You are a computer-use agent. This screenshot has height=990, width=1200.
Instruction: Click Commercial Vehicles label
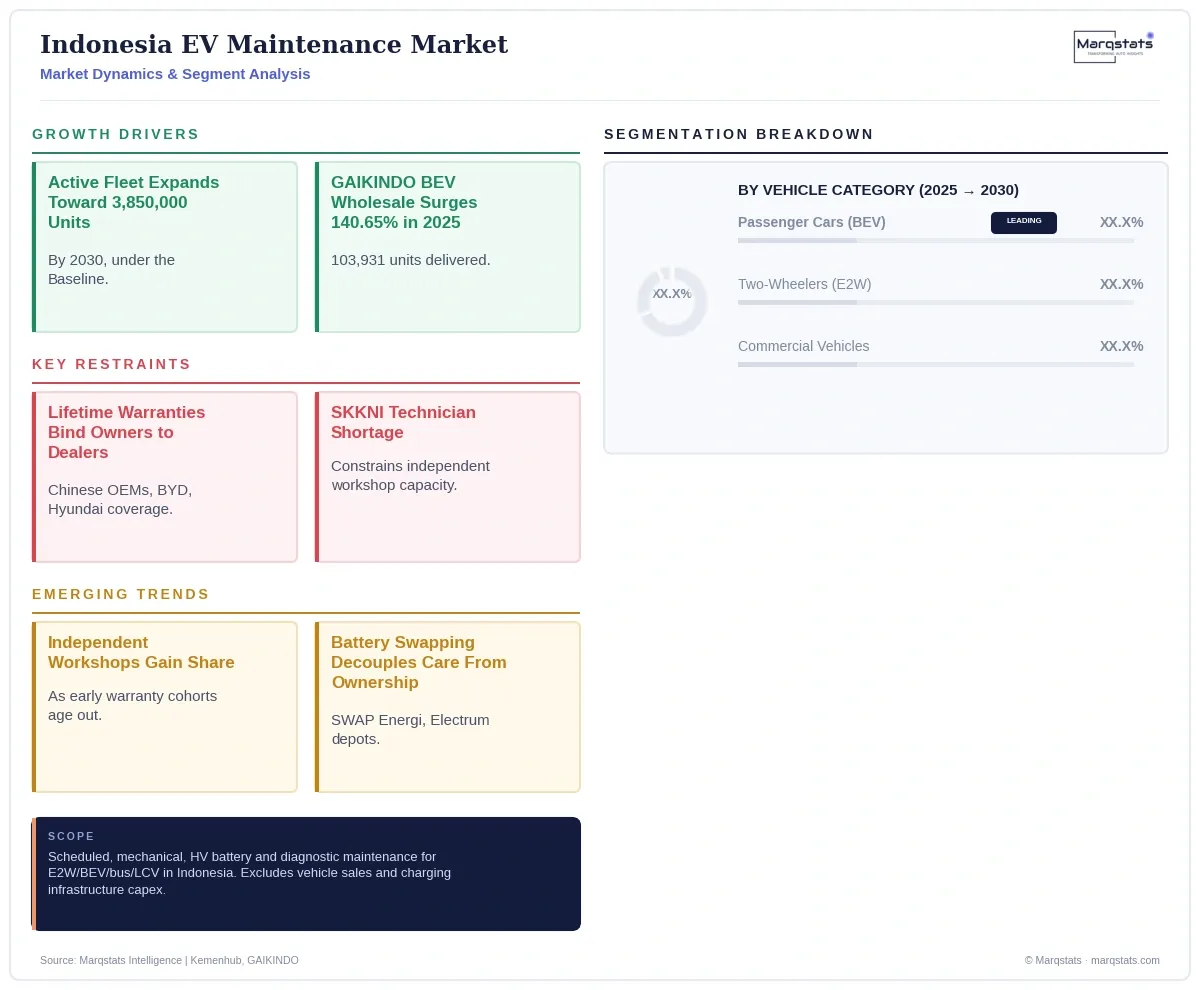pyautogui.click(x=804, y=346)
